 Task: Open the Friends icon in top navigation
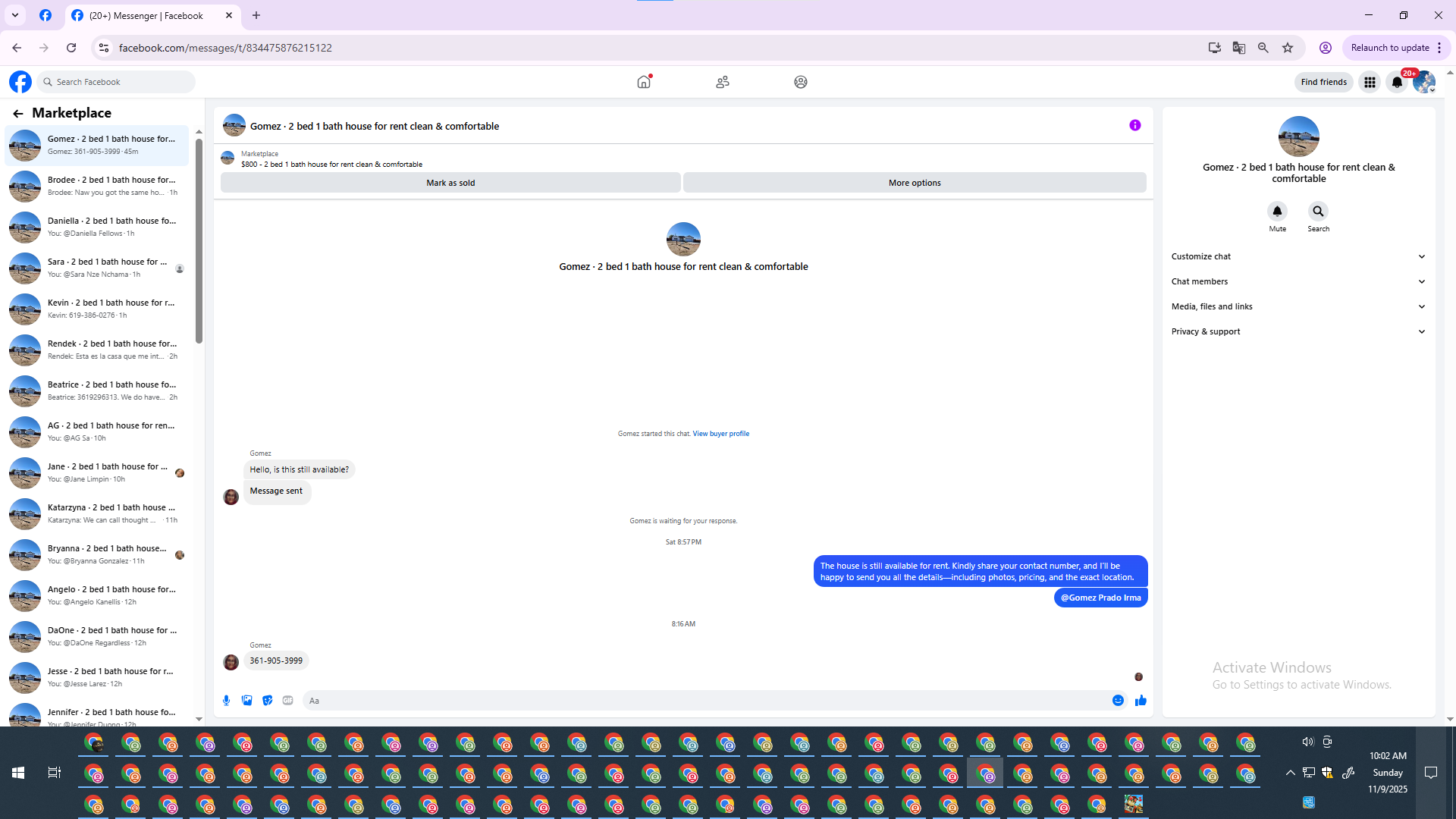(723, 82)
